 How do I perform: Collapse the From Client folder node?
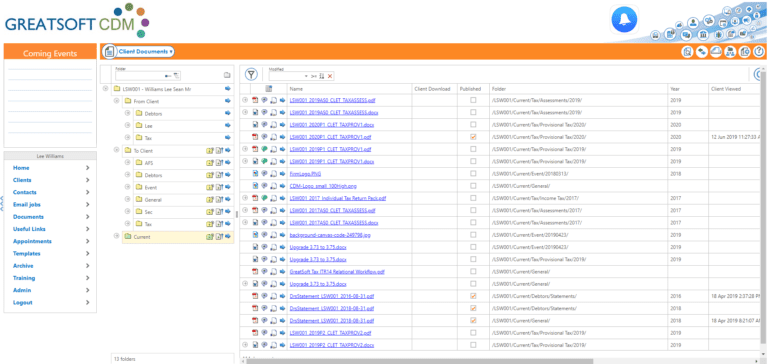click(117, 101)
